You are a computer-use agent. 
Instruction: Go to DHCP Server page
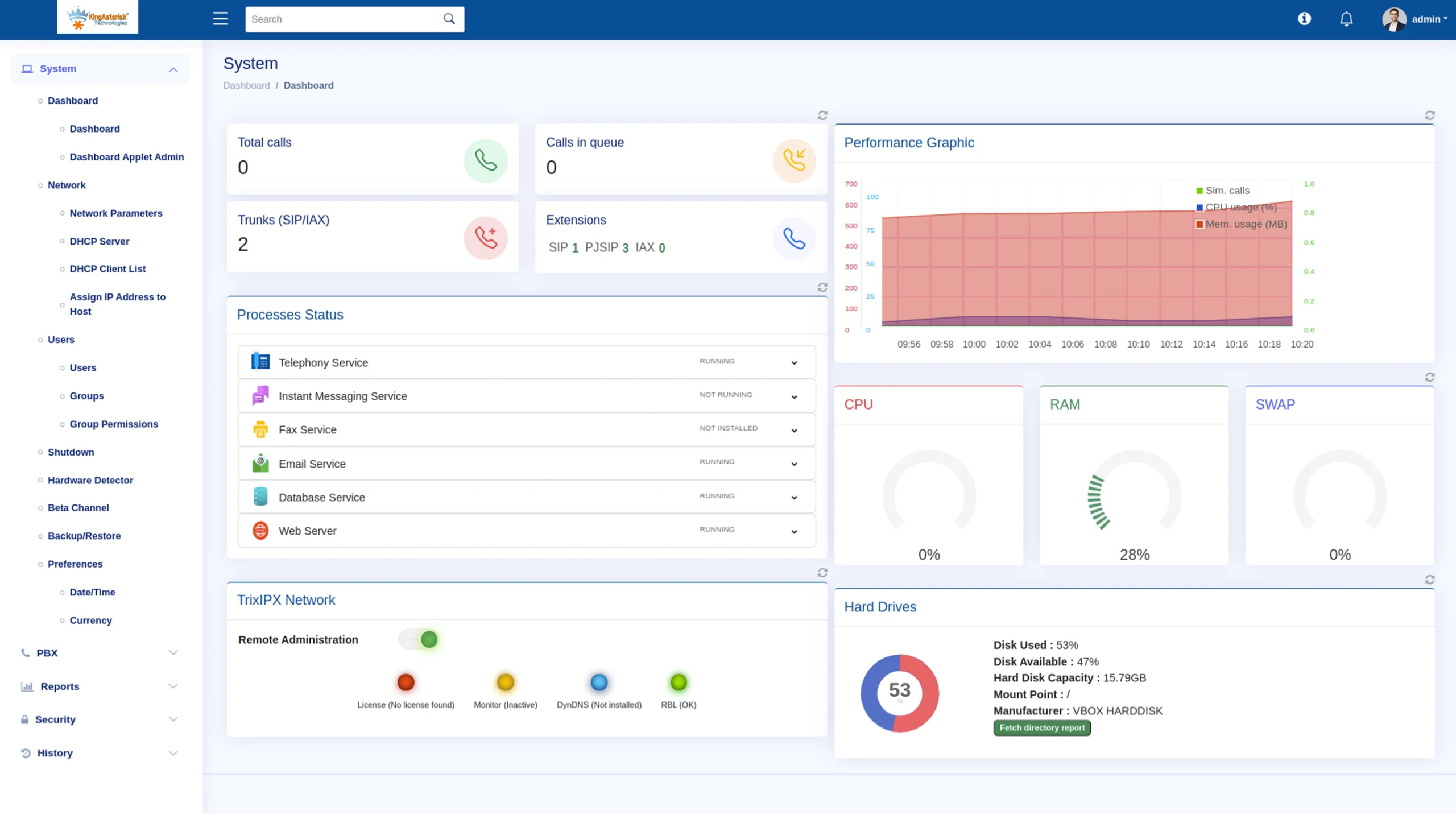tap(100, 241)
